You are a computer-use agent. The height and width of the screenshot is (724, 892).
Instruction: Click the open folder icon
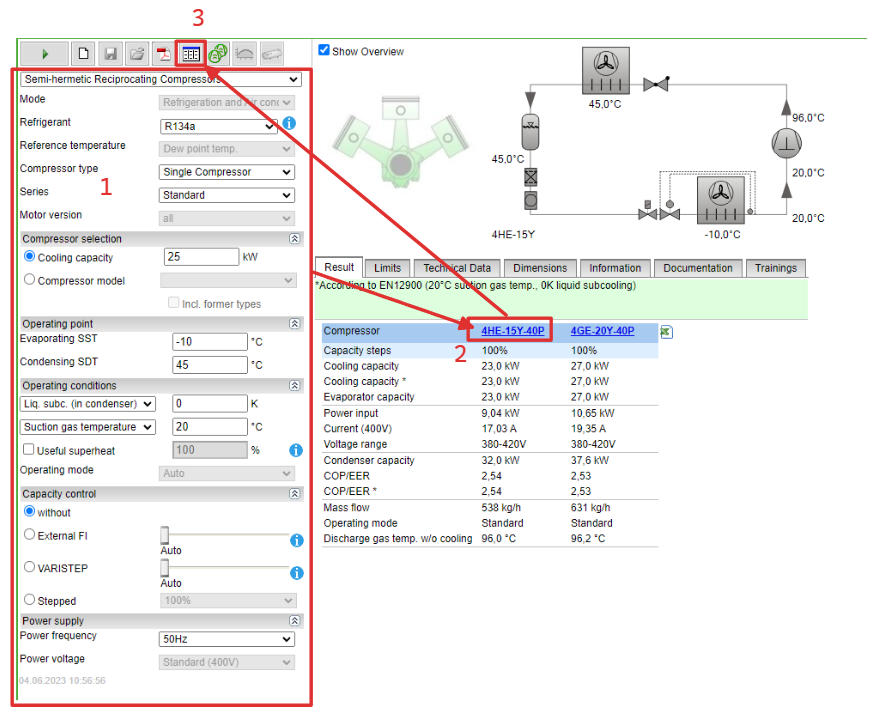tap(137, 54)
